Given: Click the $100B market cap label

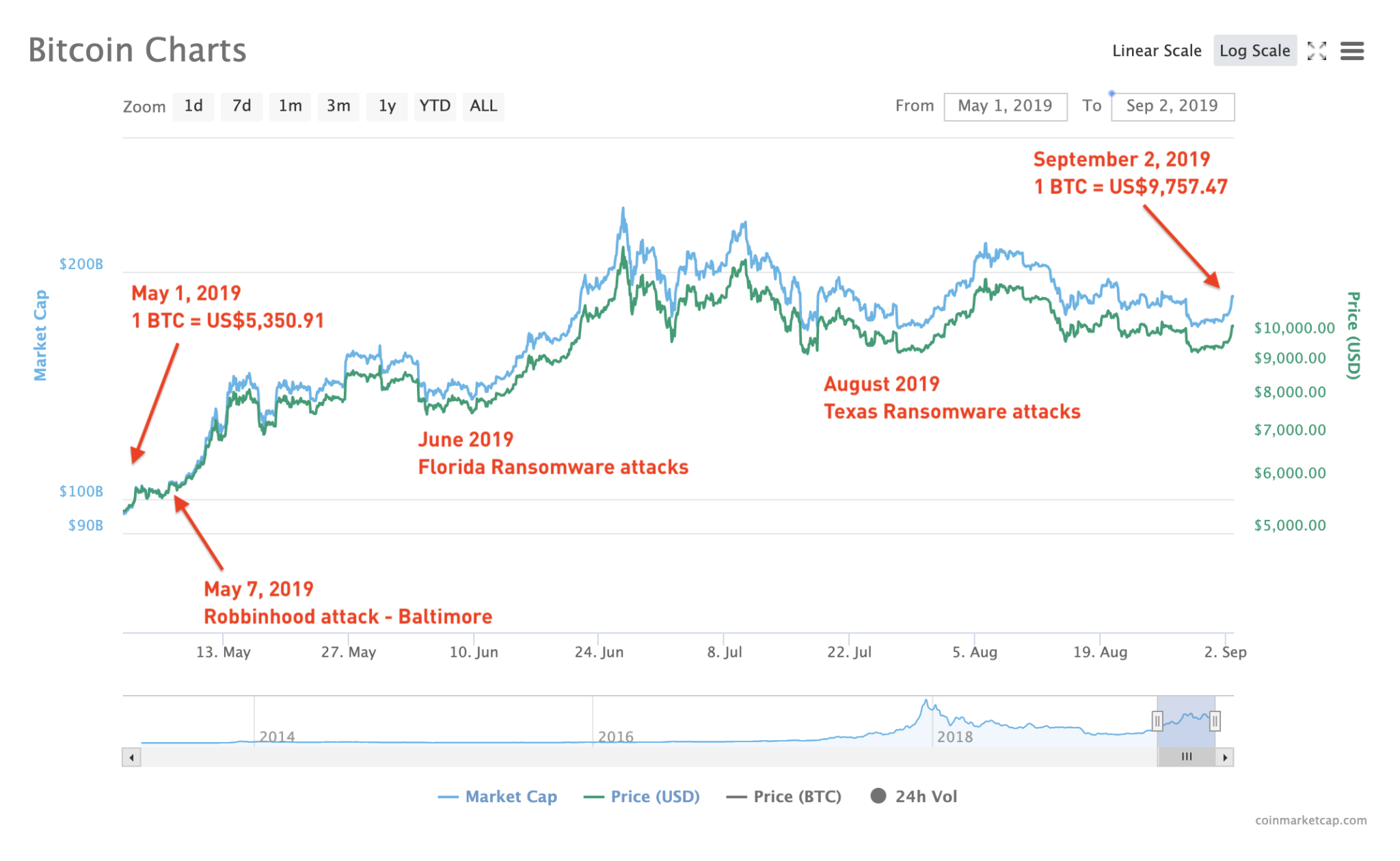Looking at the screenshot, I should tap(81, 491).
